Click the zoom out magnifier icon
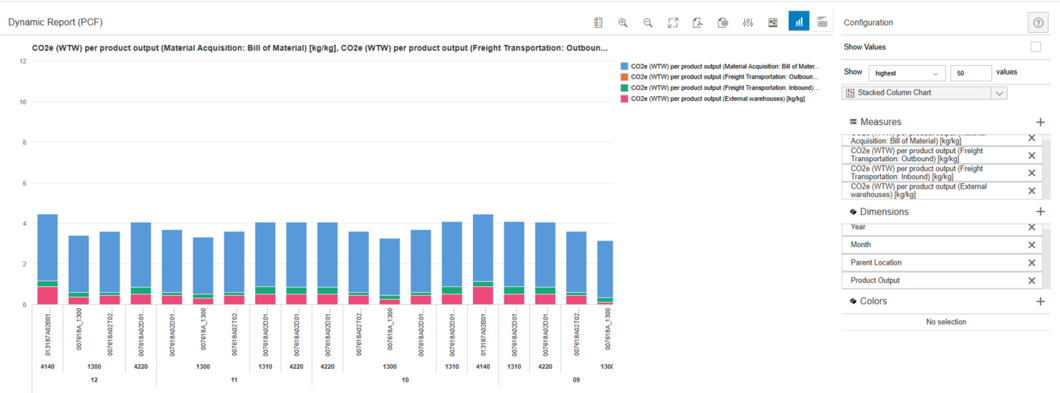The width and height of the screenshot is (1060, 393). point(648,22)
